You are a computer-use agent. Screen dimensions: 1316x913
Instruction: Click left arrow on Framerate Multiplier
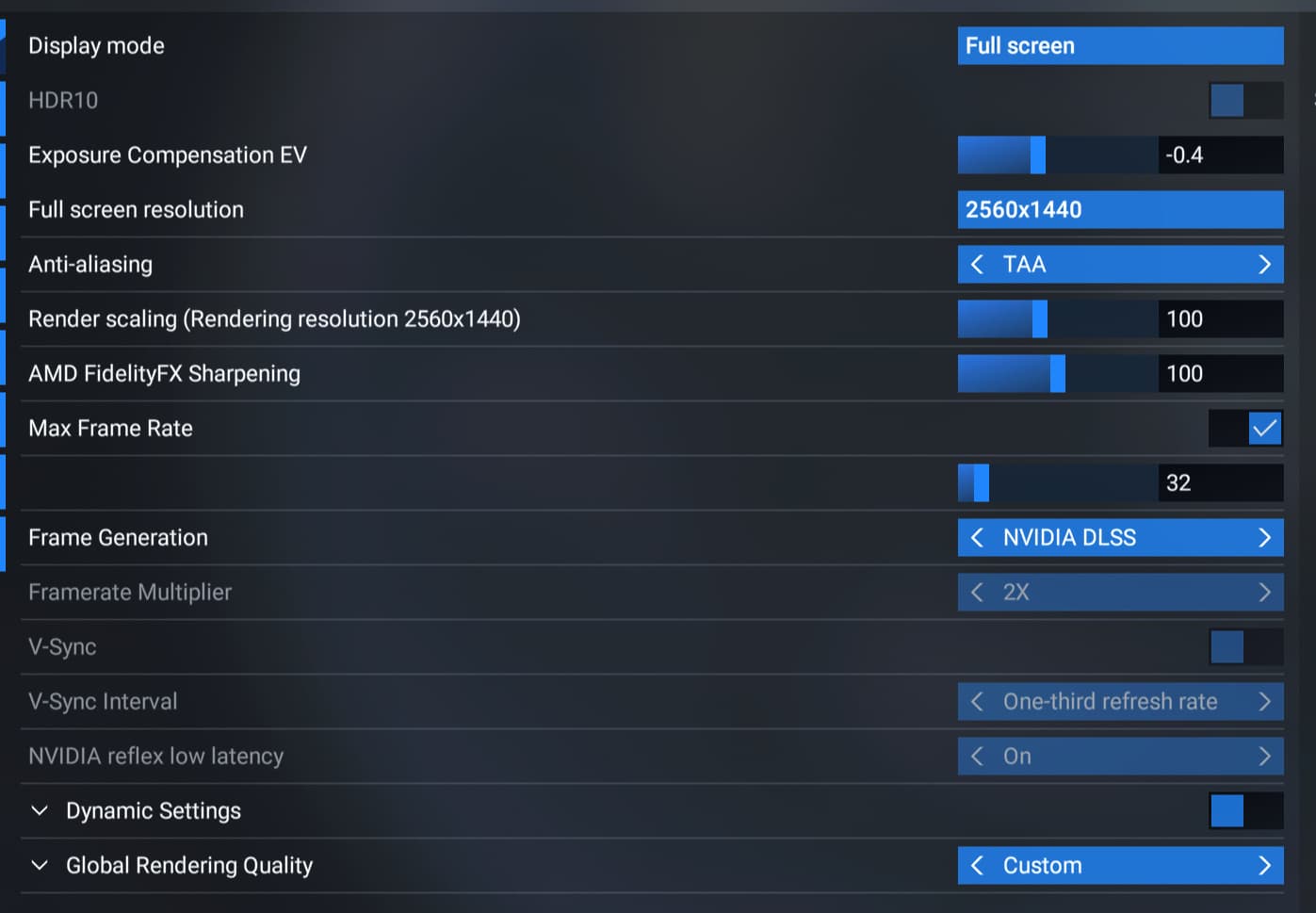pos(977,592)
